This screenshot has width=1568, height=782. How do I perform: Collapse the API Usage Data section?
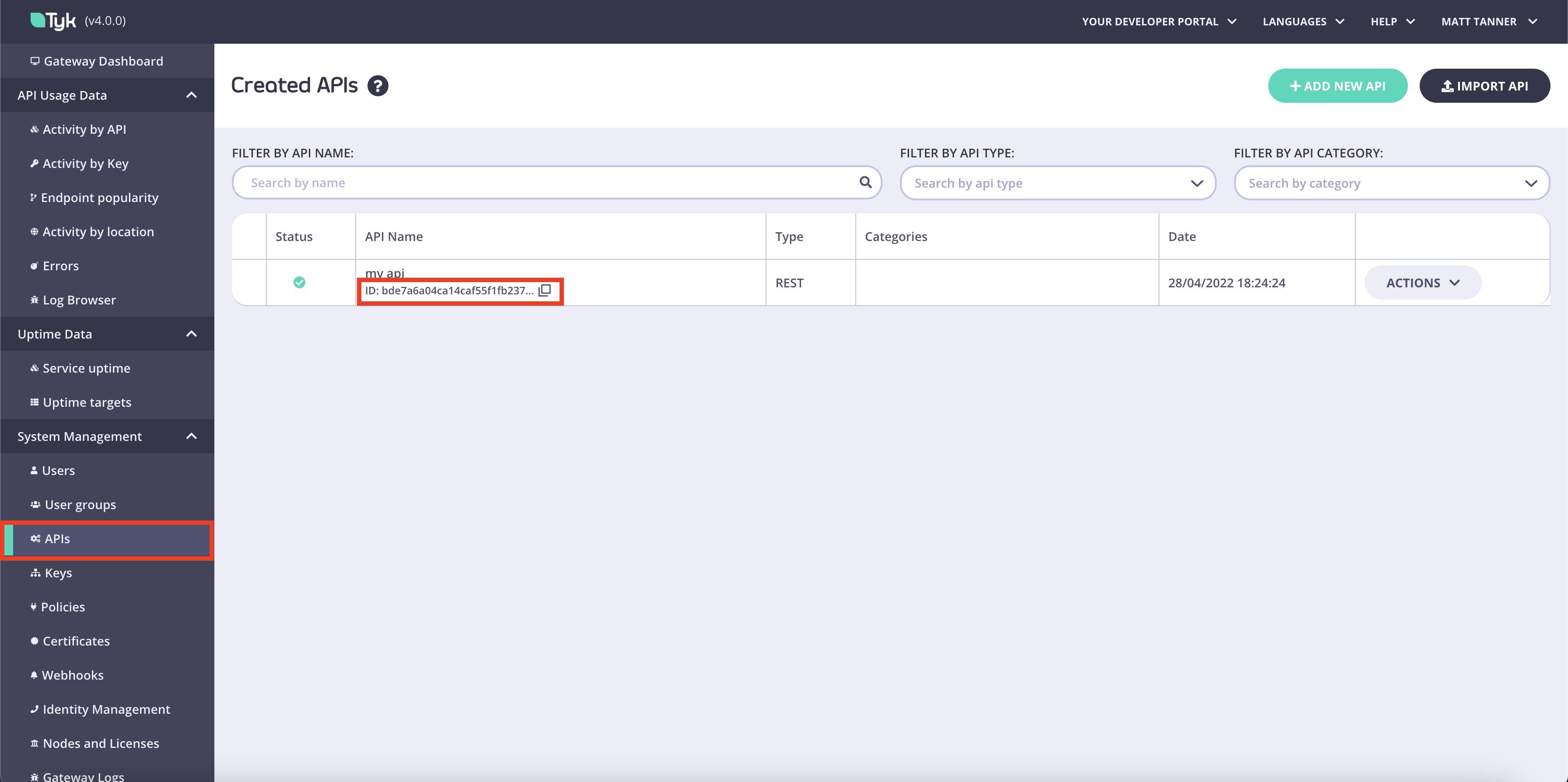[191, 95]
